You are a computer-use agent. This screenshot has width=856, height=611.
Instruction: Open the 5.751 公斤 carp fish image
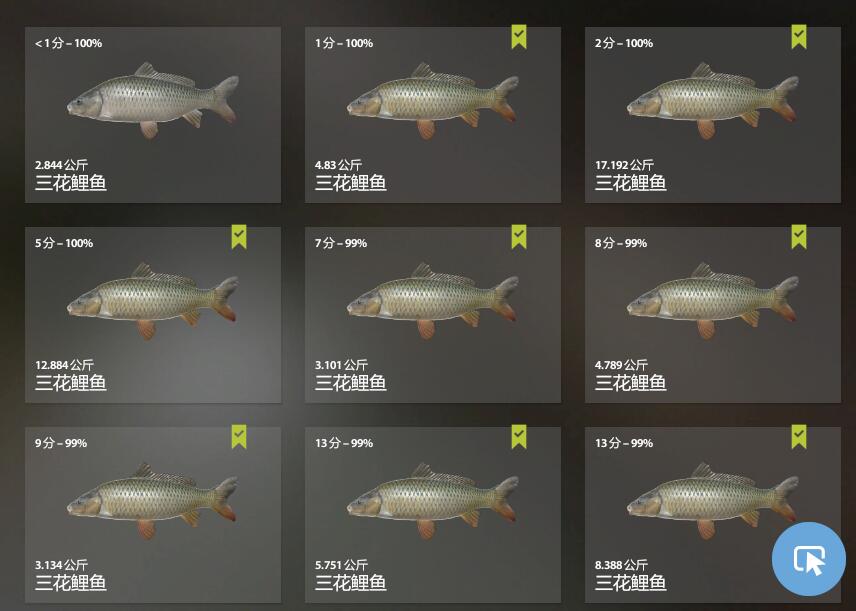point(433,501)
